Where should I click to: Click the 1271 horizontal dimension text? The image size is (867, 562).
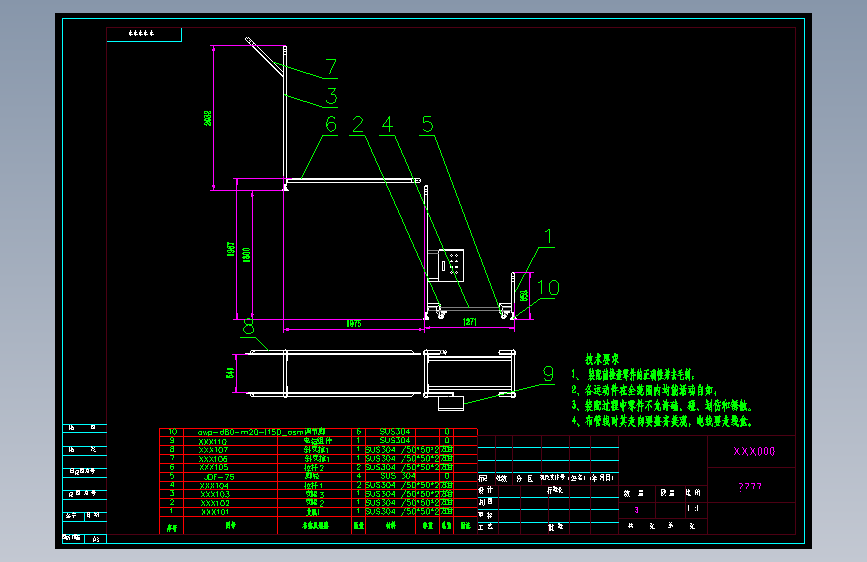tap(469, 321)
